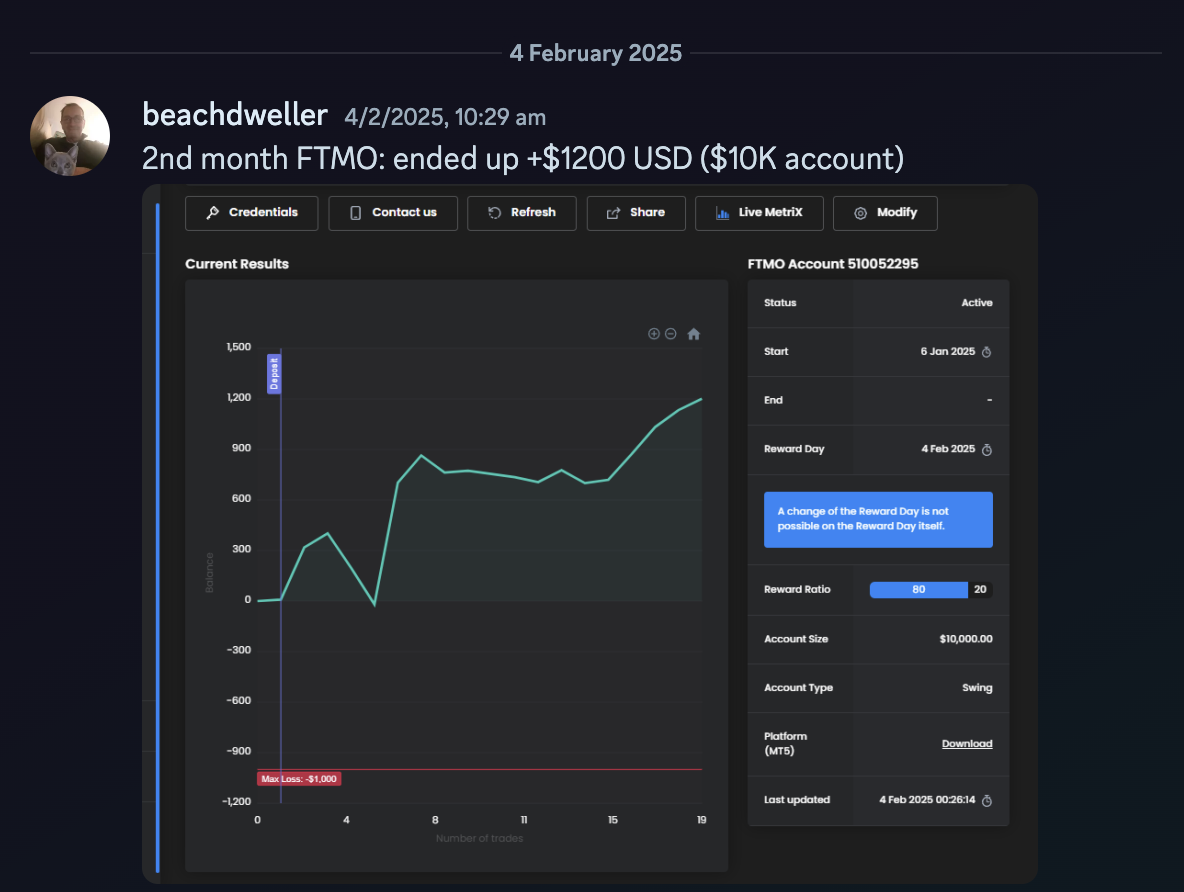
Task: Click the 4/2/2025, 10:29 am timestamp
Action: [x=445, y=118]
